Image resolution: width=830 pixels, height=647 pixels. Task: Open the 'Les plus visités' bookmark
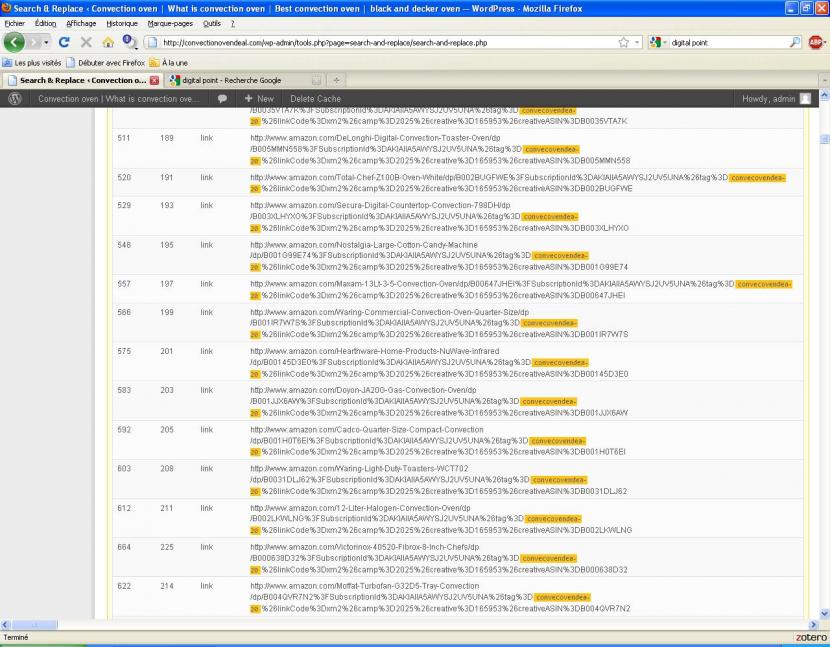tap(32, 62)
